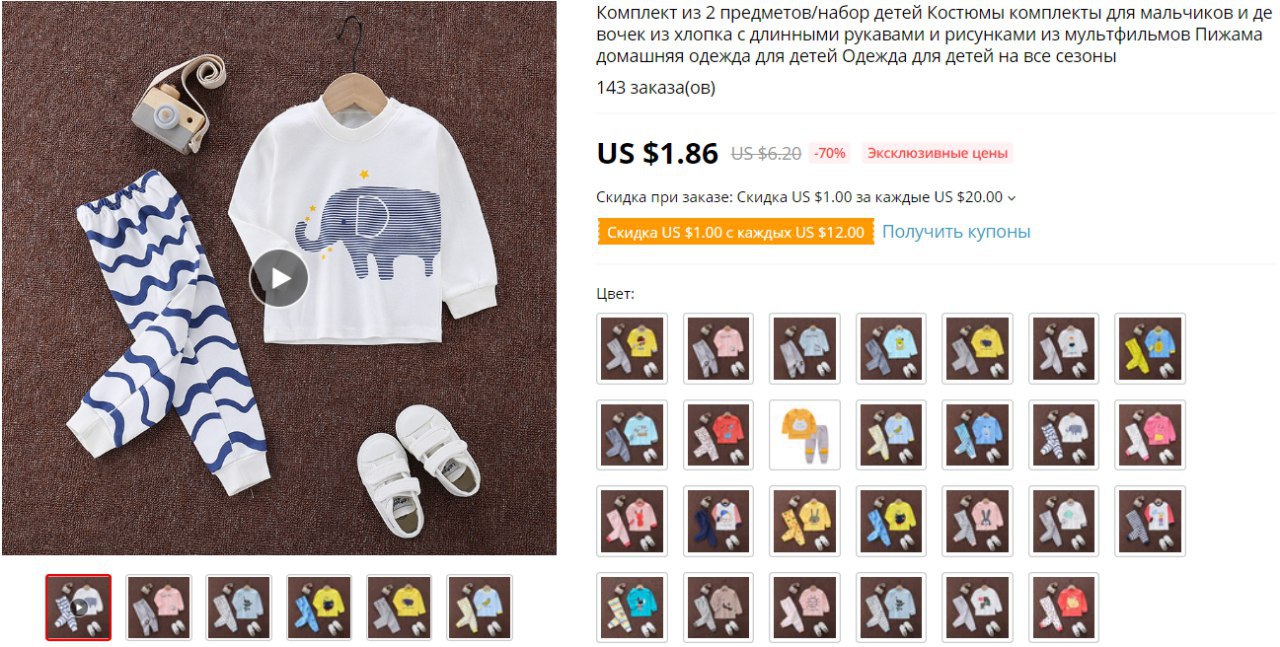Choose the blue lion shirt with yellow pants

point(1151,349)
